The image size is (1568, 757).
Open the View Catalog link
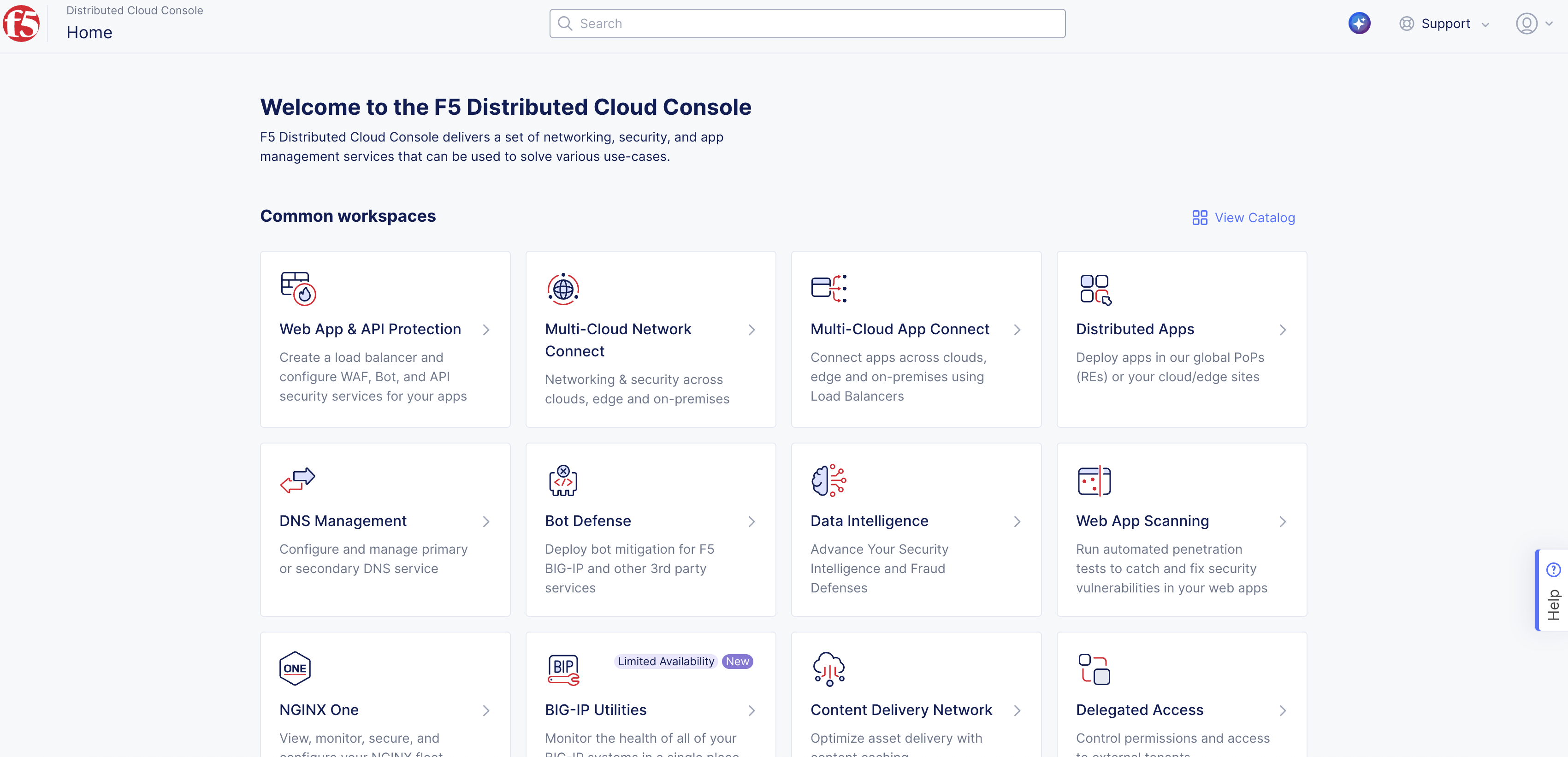[1243, 218]
